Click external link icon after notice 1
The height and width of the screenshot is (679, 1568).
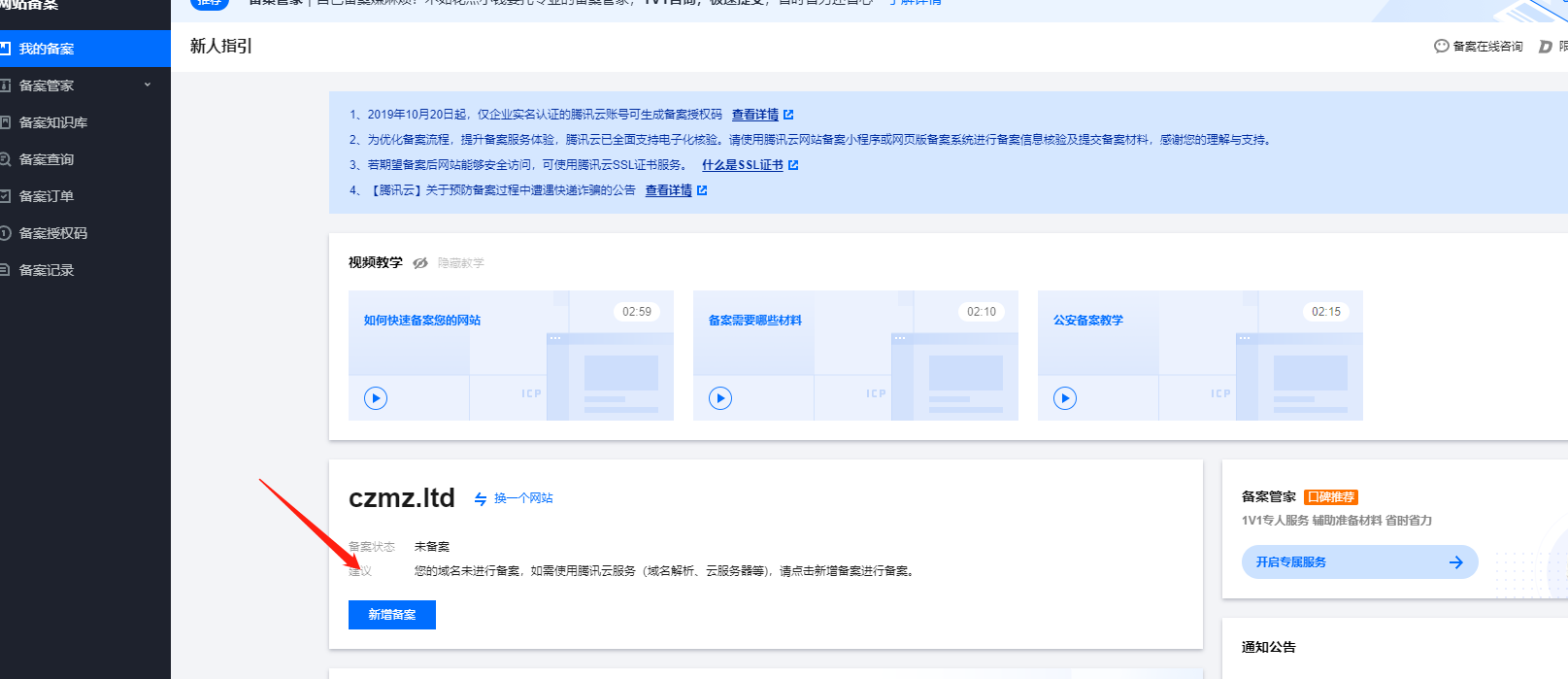point(788,115)
